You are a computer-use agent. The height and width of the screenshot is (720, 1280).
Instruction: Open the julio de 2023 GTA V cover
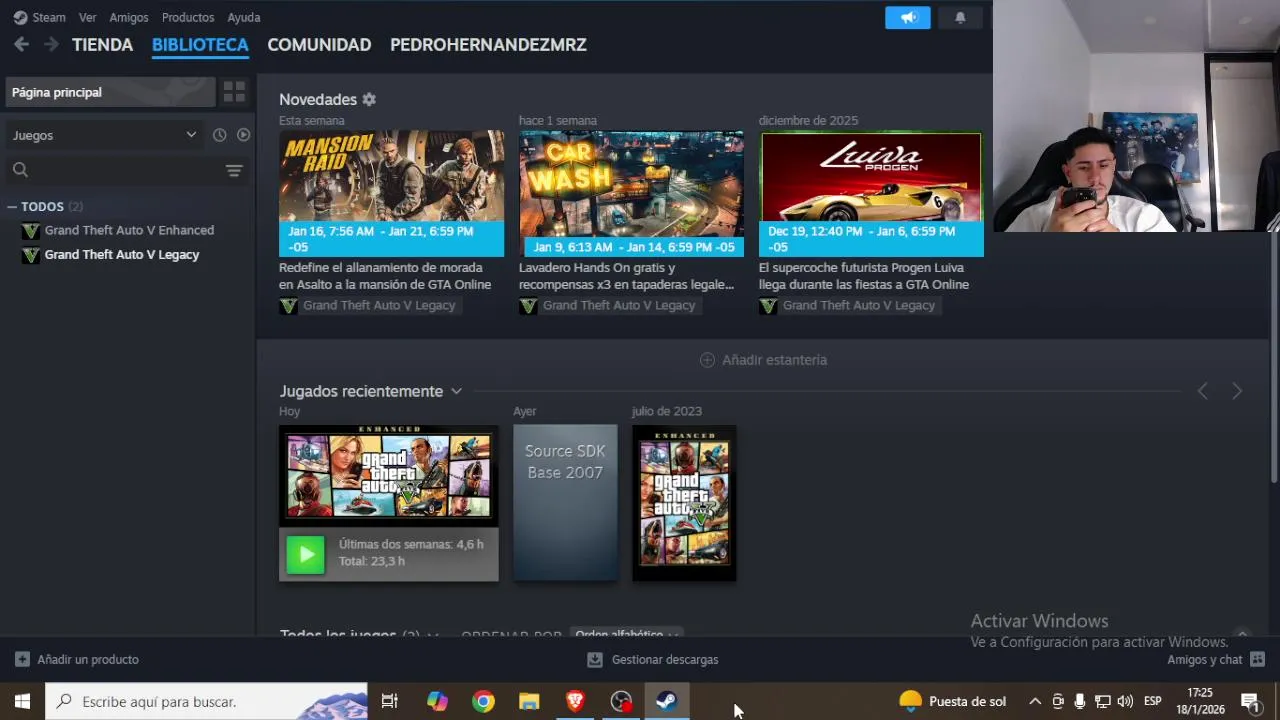coord(684,503)
